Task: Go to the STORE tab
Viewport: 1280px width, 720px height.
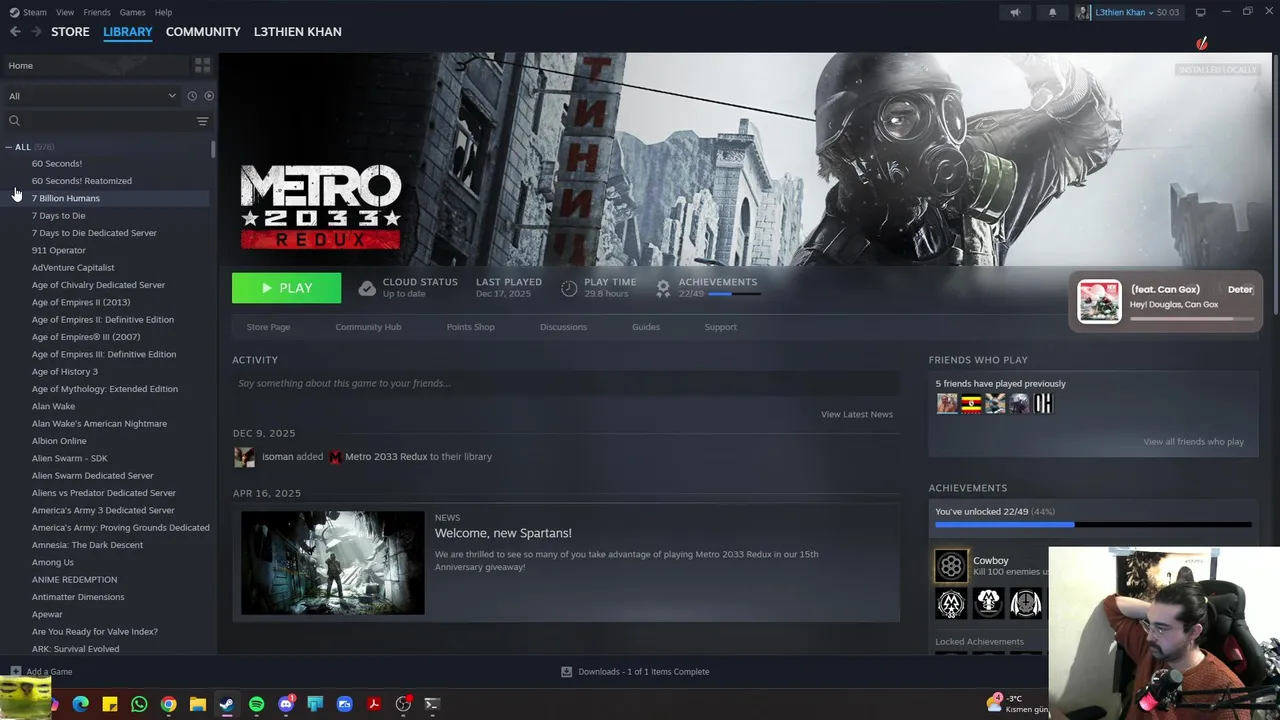Action: coord(70,32)
